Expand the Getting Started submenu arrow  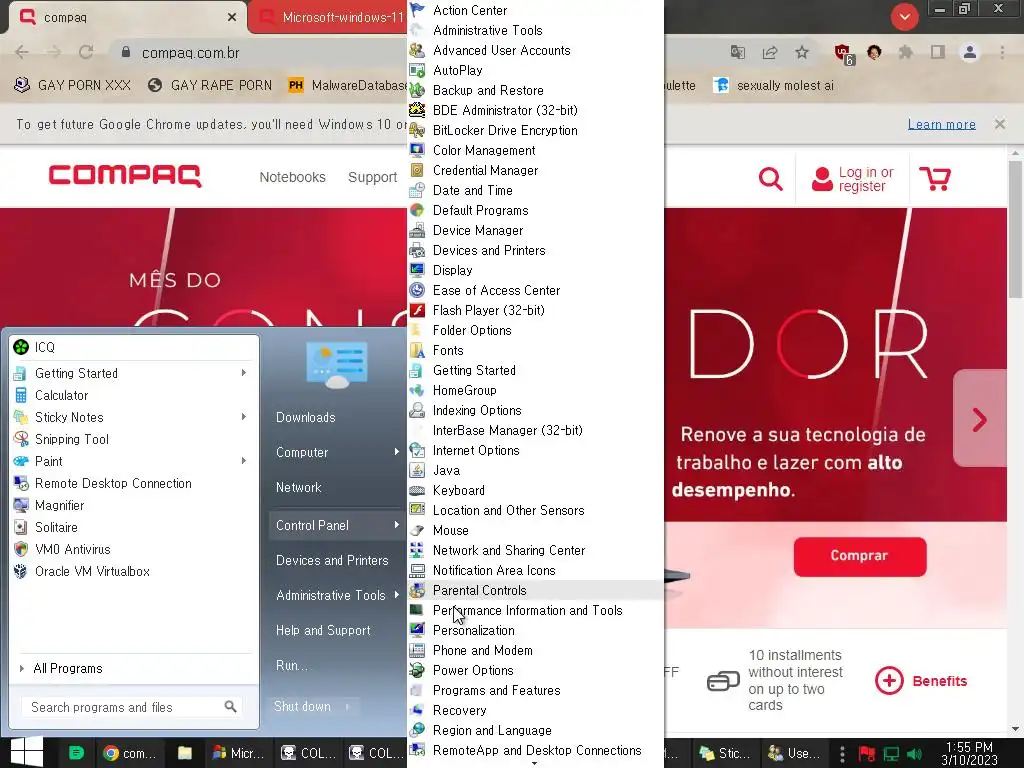(x=244, y=373)
